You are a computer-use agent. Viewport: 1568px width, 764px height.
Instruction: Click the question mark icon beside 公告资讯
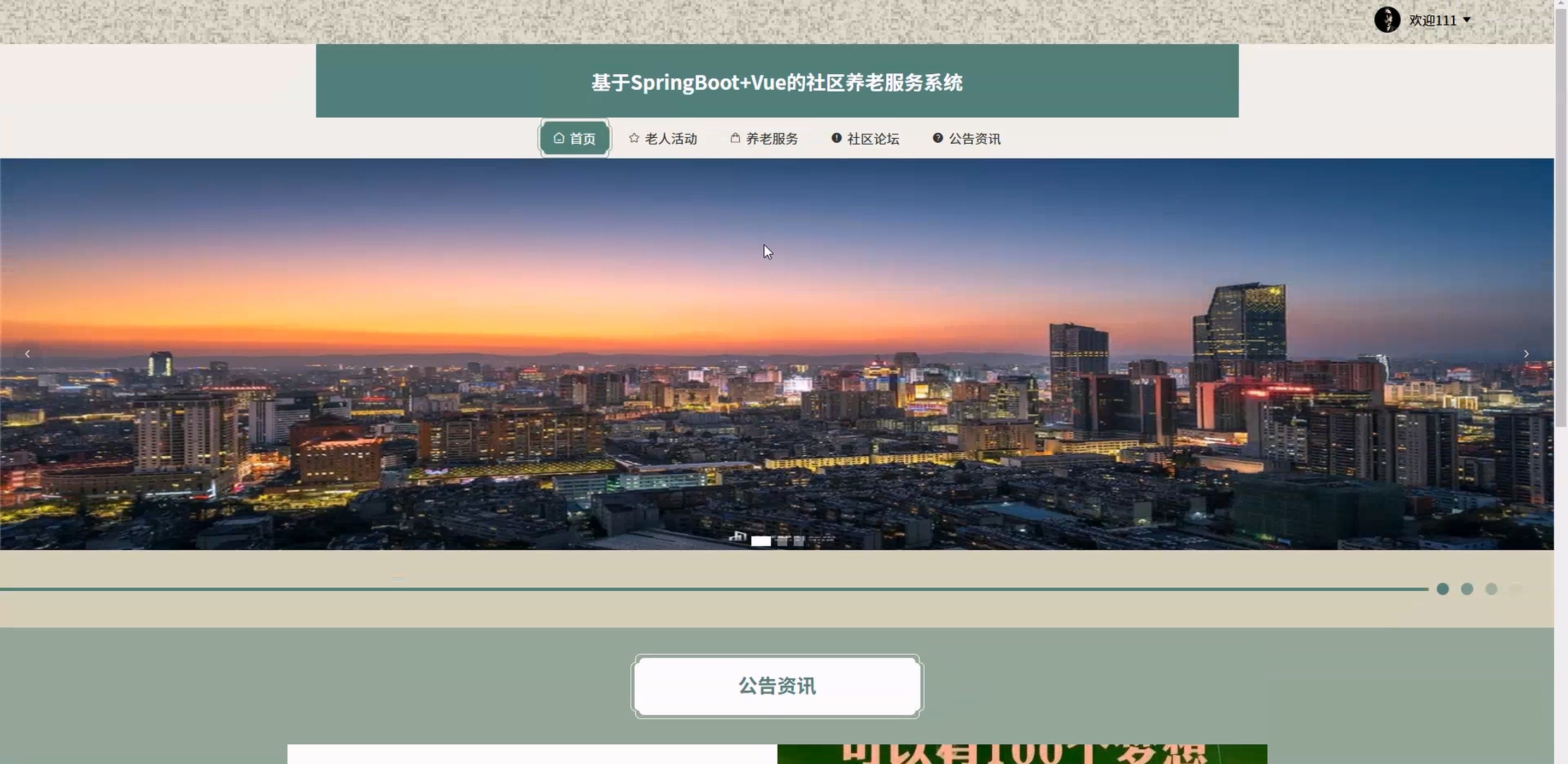pos(938,138)
